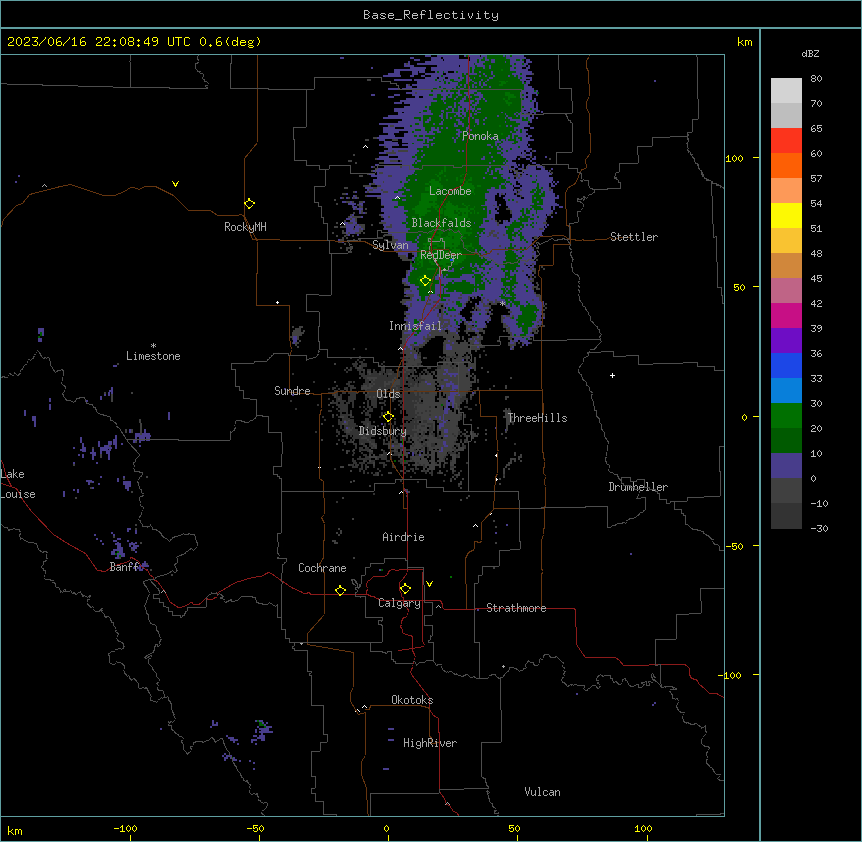Click the HighRiver label

pos(430,743)
